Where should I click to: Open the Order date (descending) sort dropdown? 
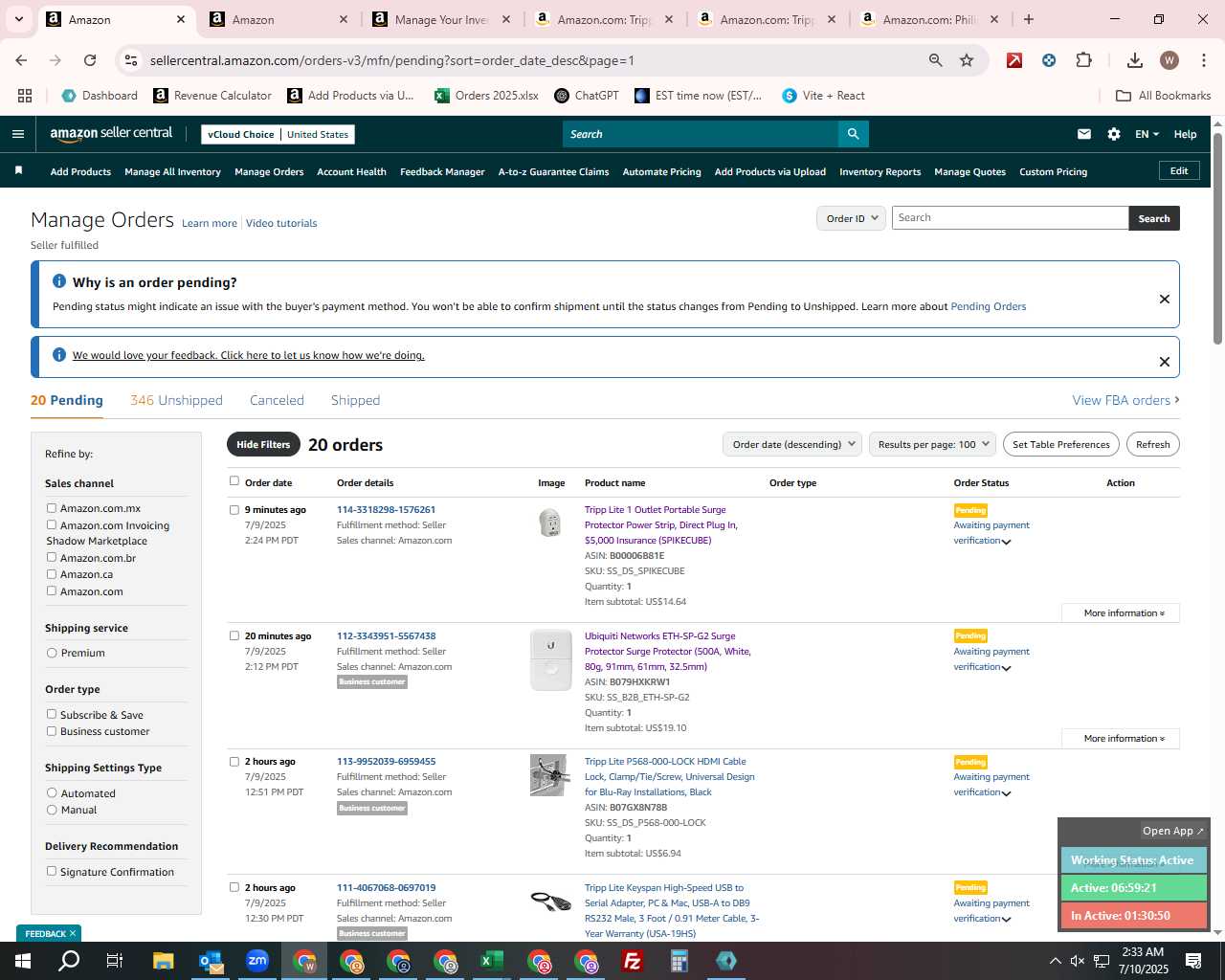pos(792,444)
